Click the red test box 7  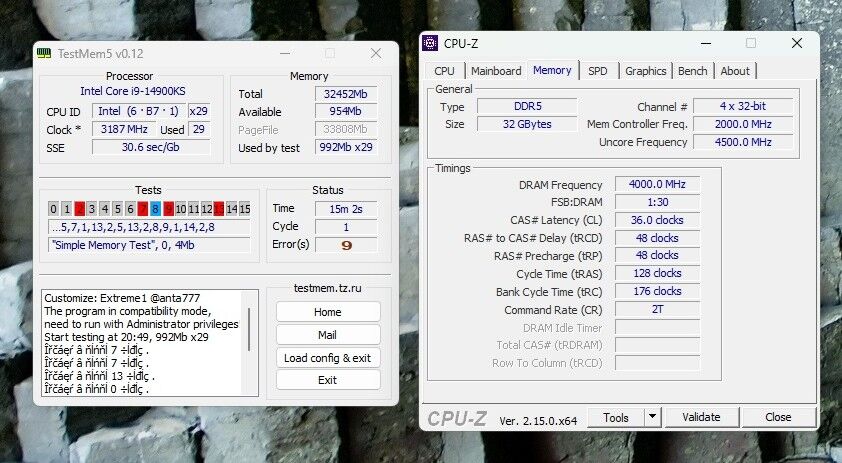142,209
